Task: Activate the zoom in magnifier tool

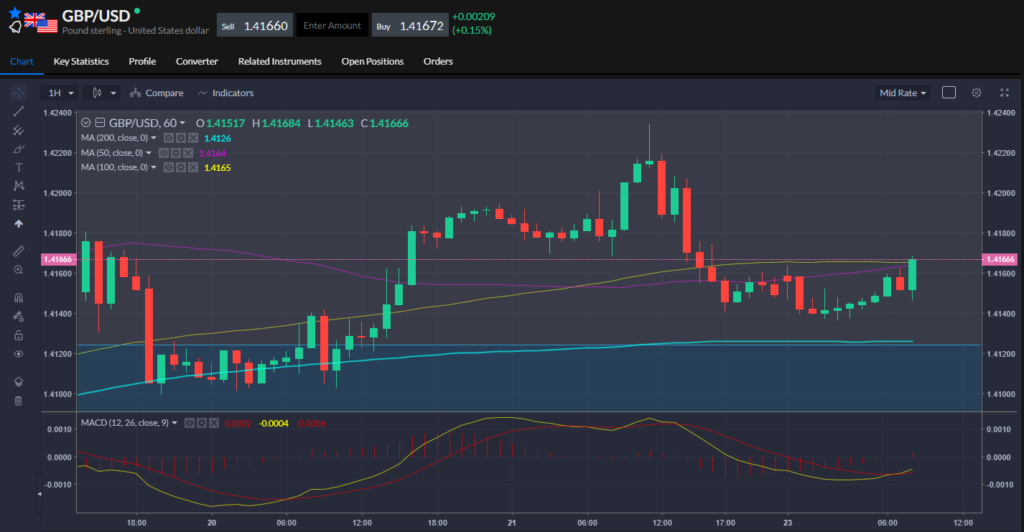Action: [x=18, y=269]
